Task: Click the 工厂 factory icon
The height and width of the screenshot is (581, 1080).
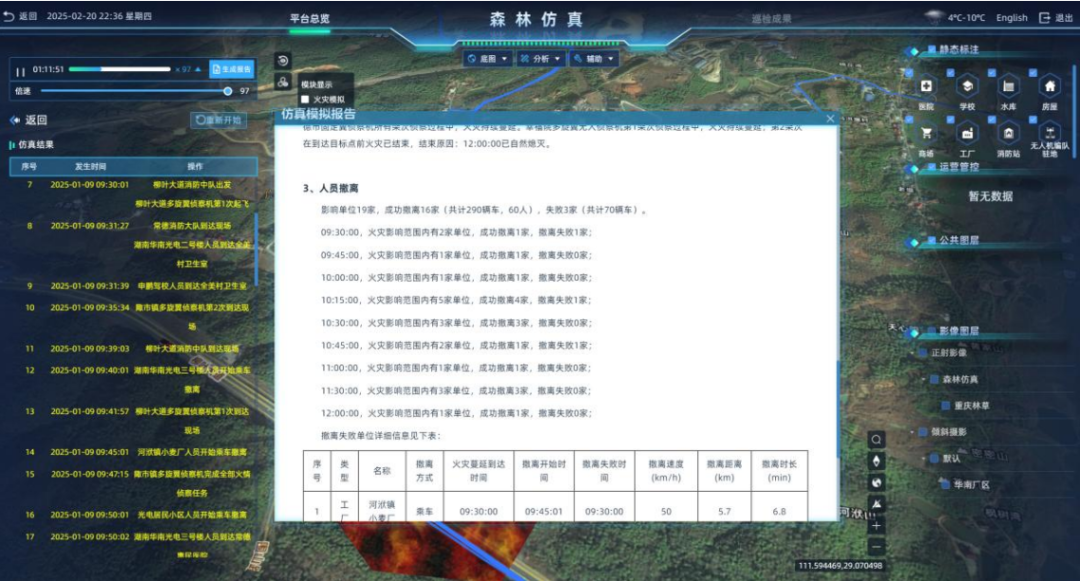Action: pos(967,133)
